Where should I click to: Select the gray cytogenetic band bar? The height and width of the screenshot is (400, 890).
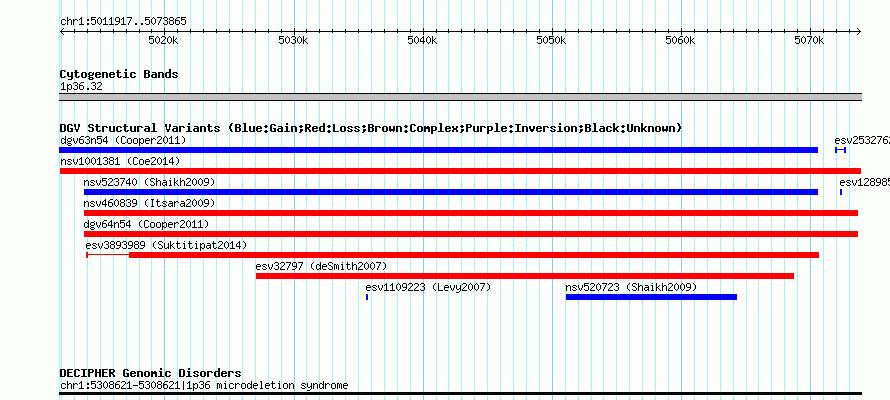click(460, 97)
